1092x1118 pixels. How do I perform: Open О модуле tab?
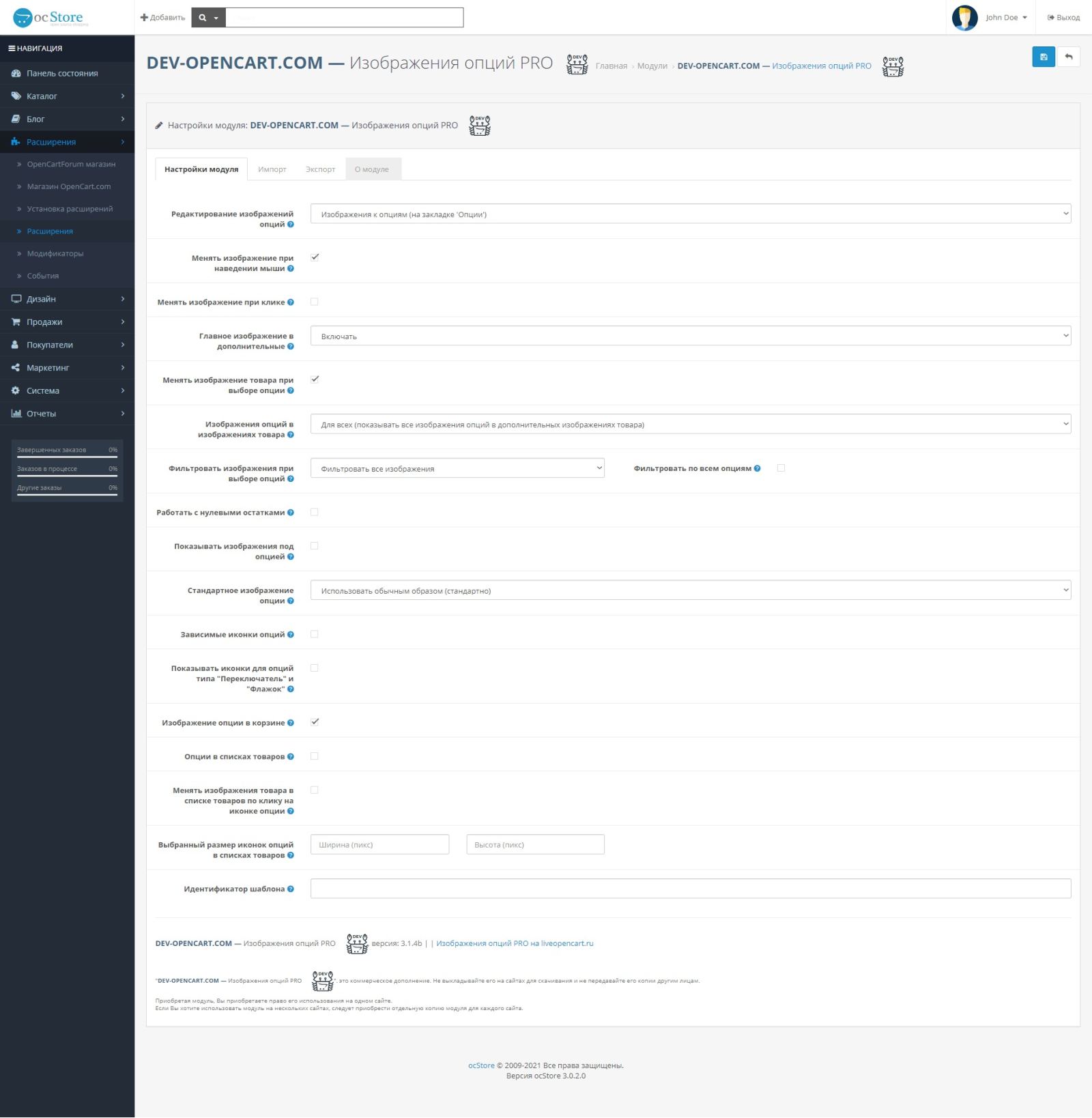pyautogui.click(x=372, y=169)
